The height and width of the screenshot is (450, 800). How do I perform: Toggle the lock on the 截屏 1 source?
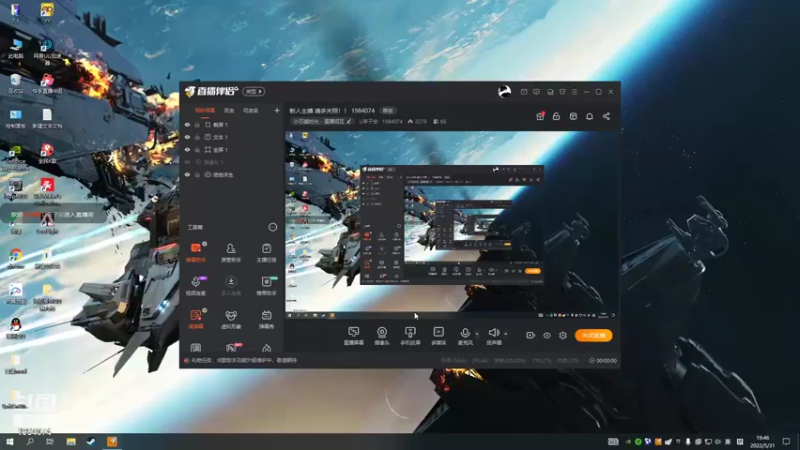197,124
